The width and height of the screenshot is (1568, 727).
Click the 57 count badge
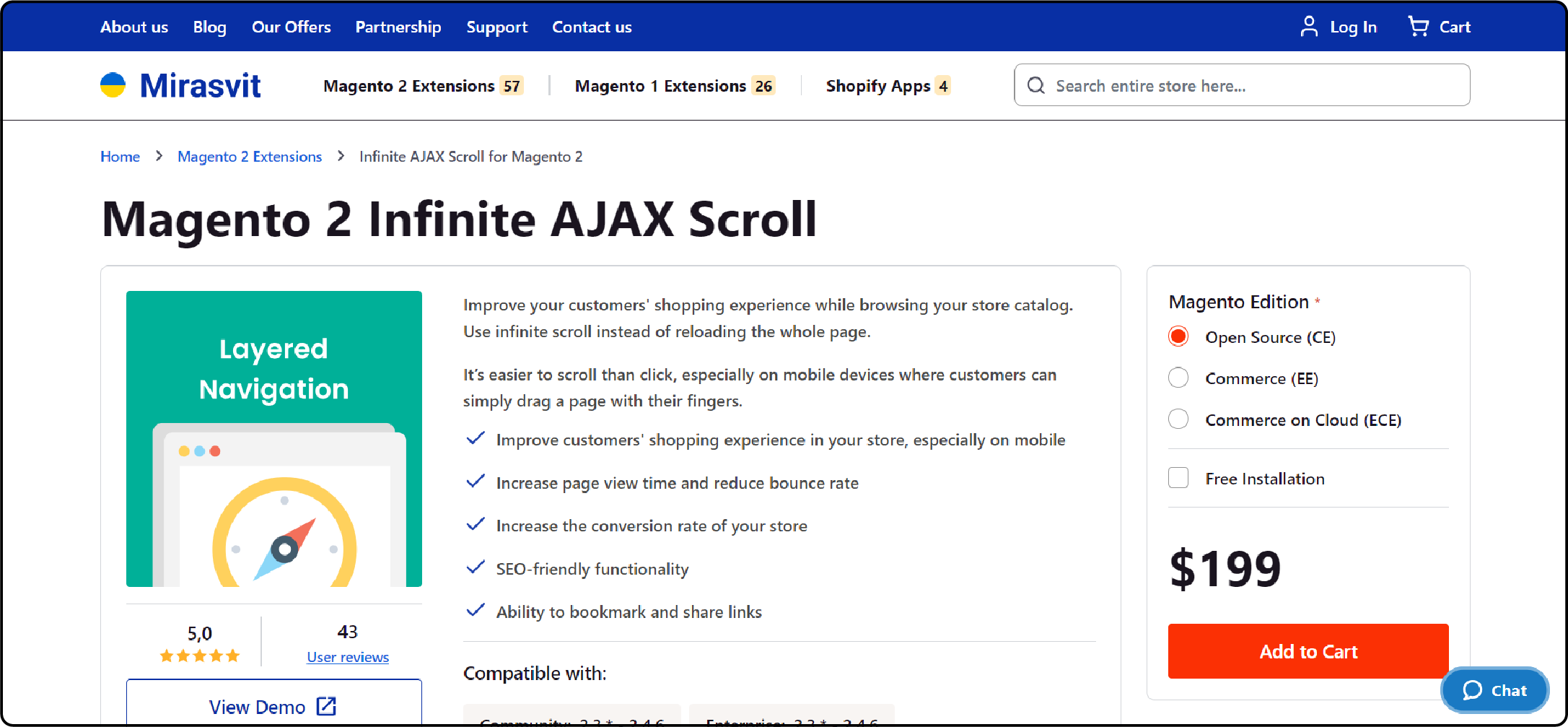pyautogui.click(x=512, y=86)
